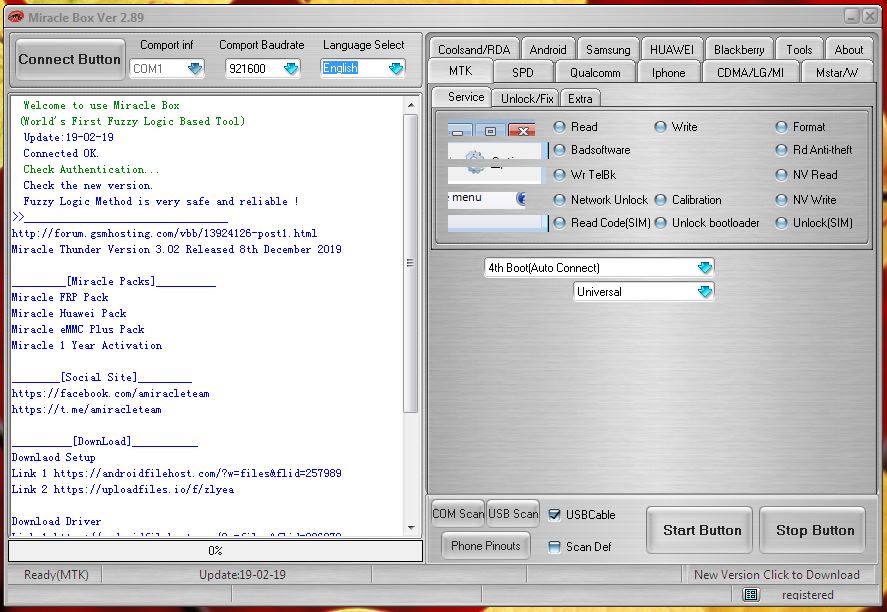Expand the 4th Boot(Auto Connect) dropdown

click(x=706, y=267)
